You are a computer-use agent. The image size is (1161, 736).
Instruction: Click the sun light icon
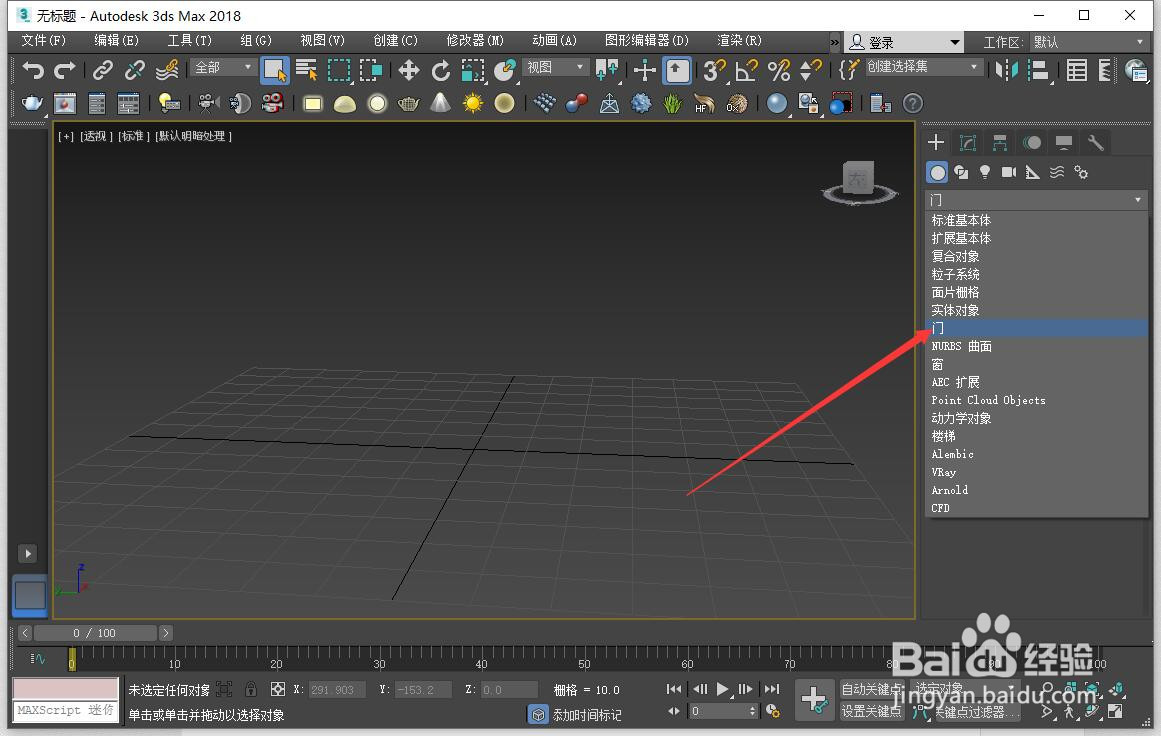472,103
